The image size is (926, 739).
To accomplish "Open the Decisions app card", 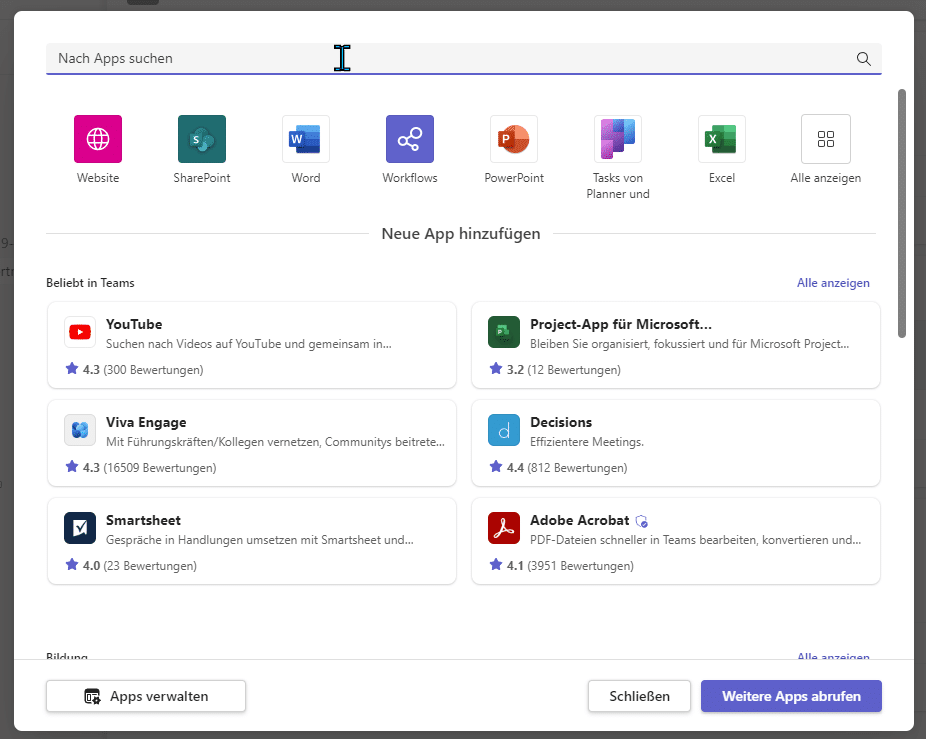I will click(675, 443).
